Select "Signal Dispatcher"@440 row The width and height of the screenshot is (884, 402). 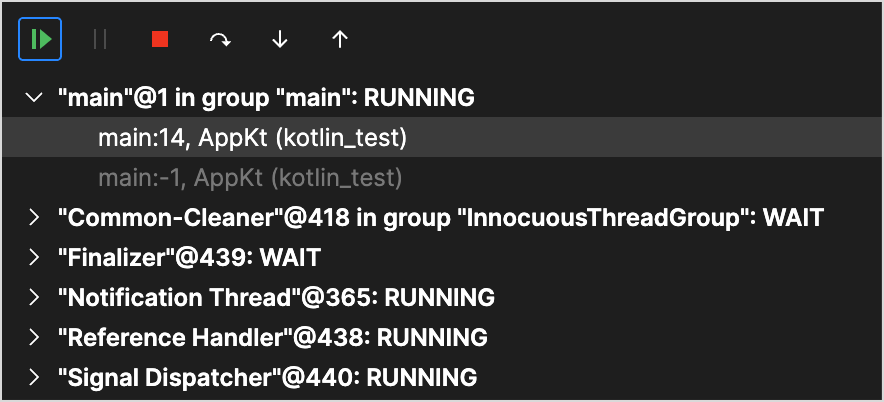(x=268, y=378)
